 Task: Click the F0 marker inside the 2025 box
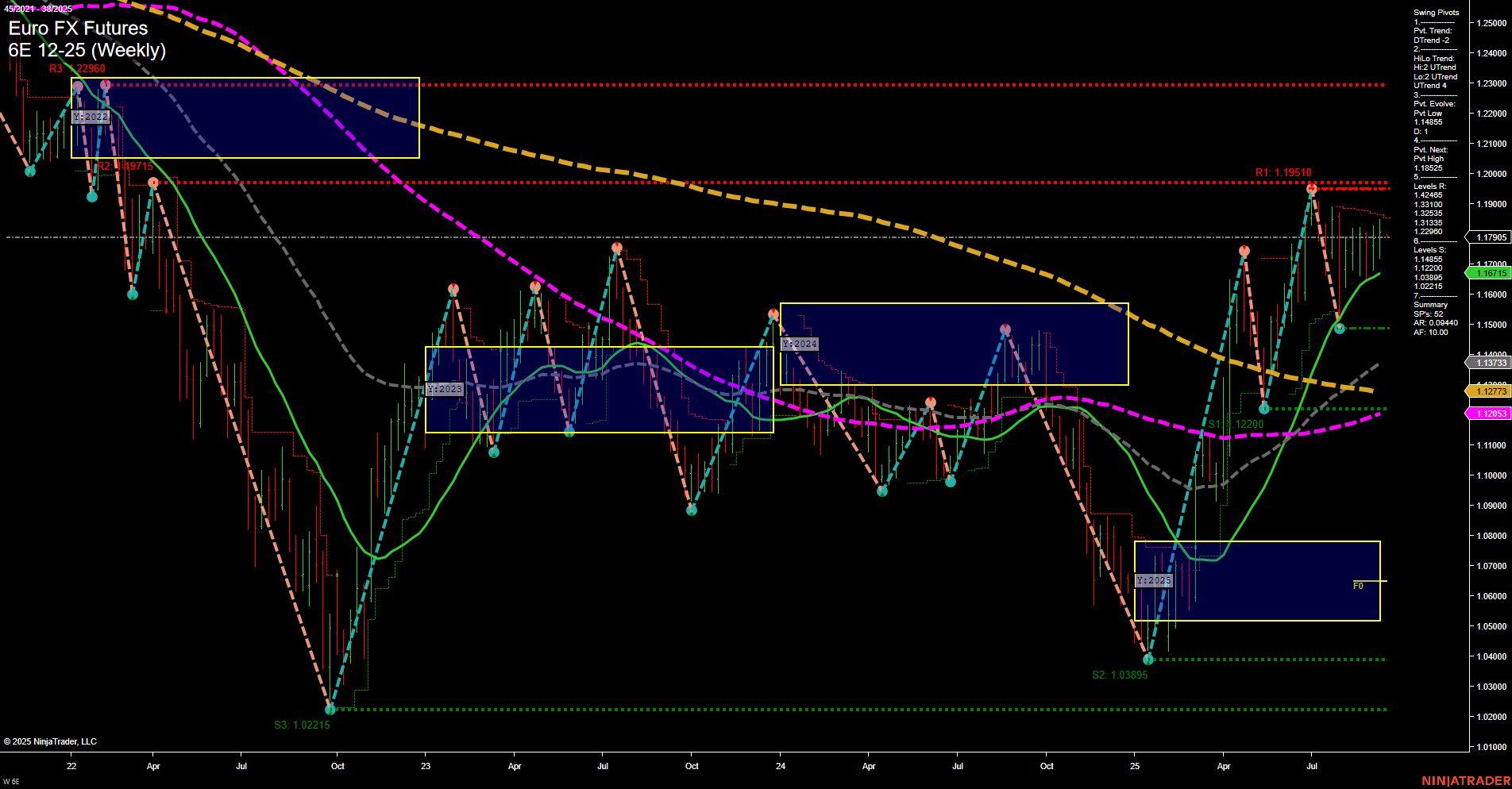coord(1358,584)
